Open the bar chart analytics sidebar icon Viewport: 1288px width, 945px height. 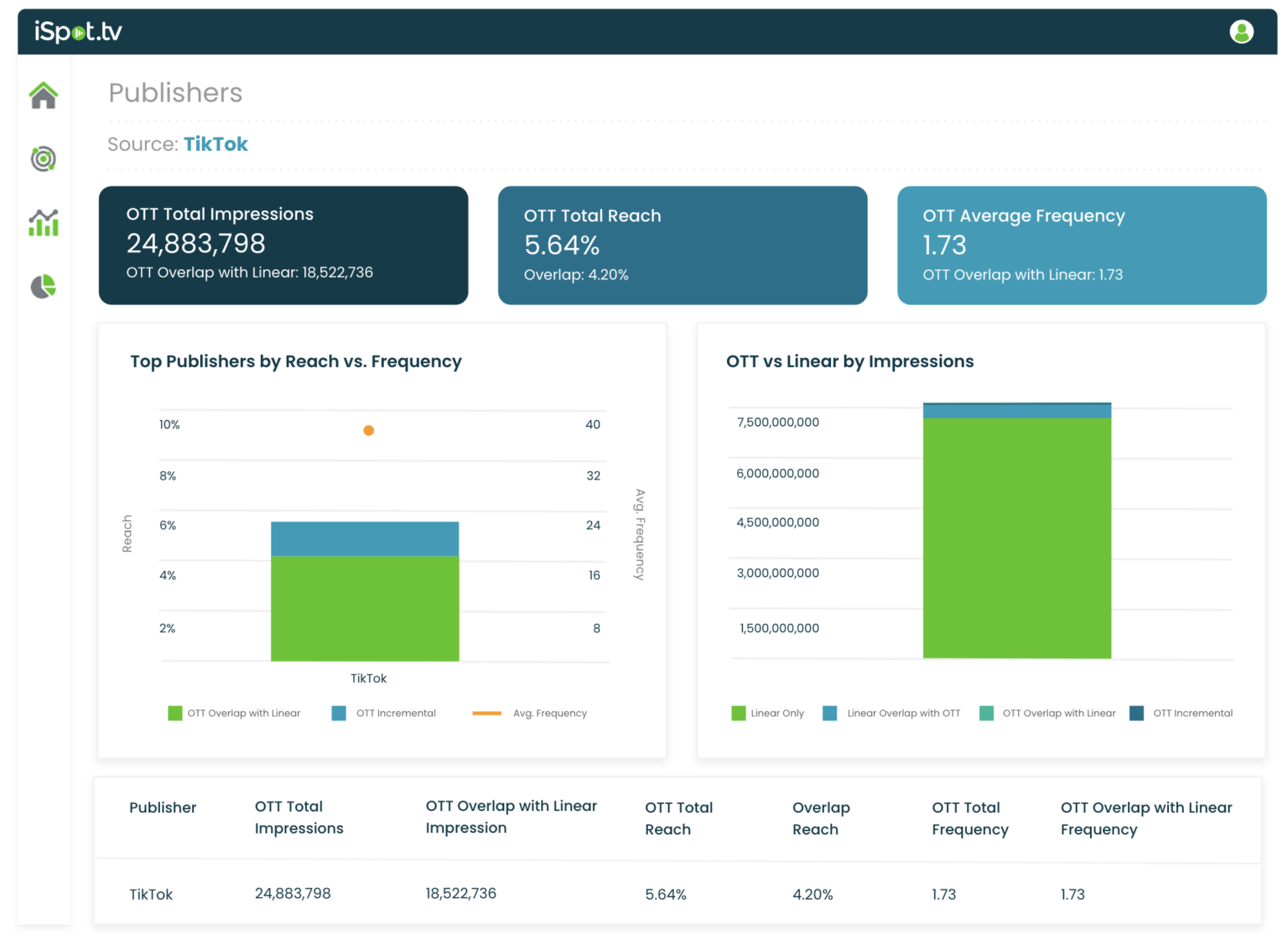pyautogui.click(x=44, y=222)
